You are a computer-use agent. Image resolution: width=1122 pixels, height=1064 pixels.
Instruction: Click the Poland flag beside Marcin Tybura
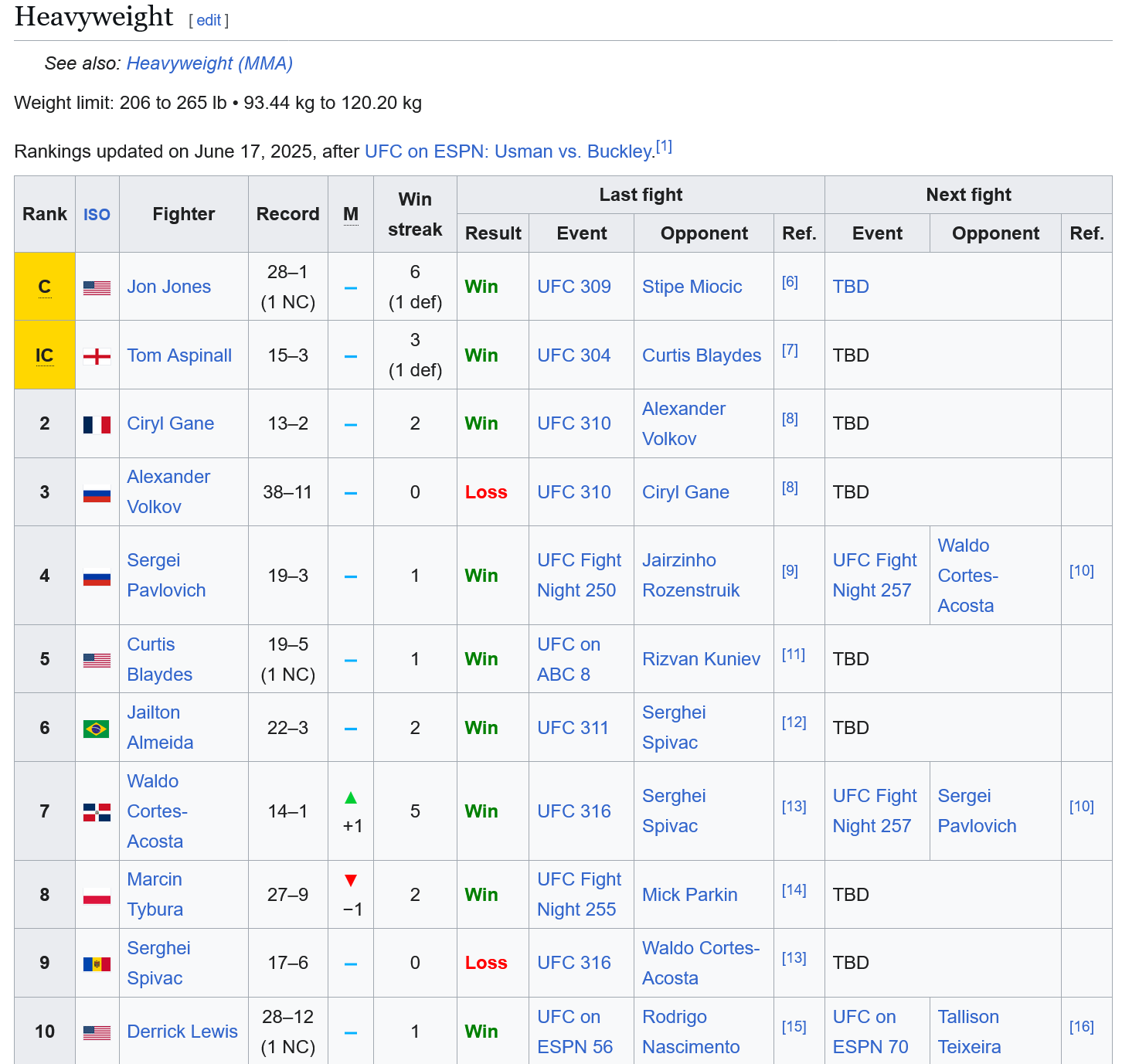[x=97, y=896]
